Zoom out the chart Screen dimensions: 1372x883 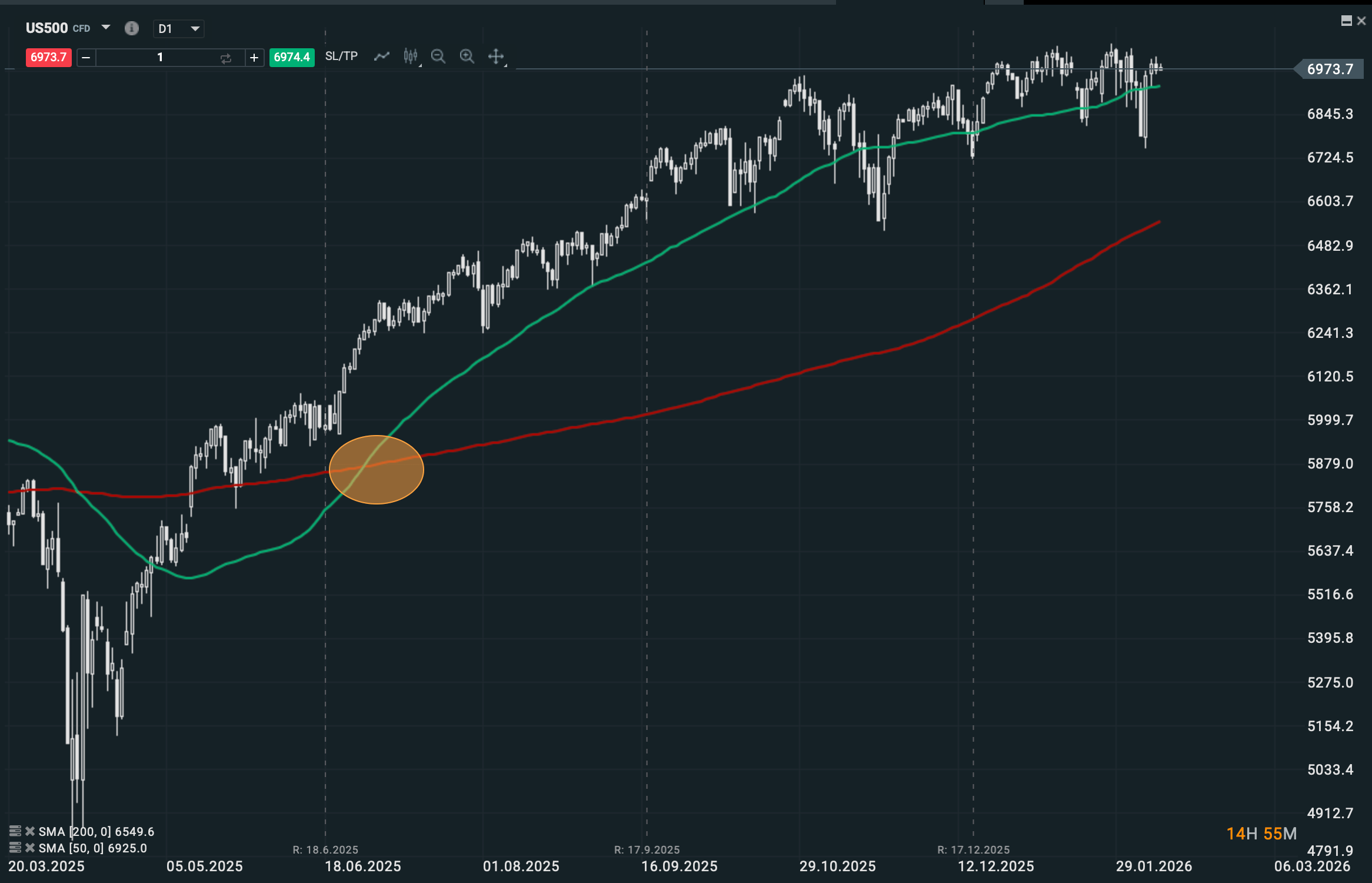[438, 57]
